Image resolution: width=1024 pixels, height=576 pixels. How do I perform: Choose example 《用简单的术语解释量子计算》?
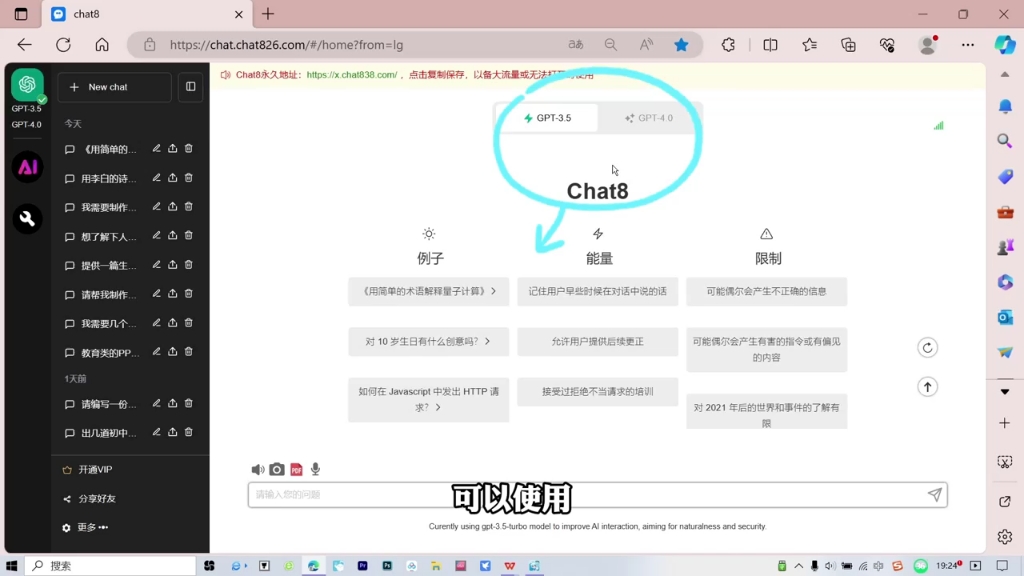point(428,291)
